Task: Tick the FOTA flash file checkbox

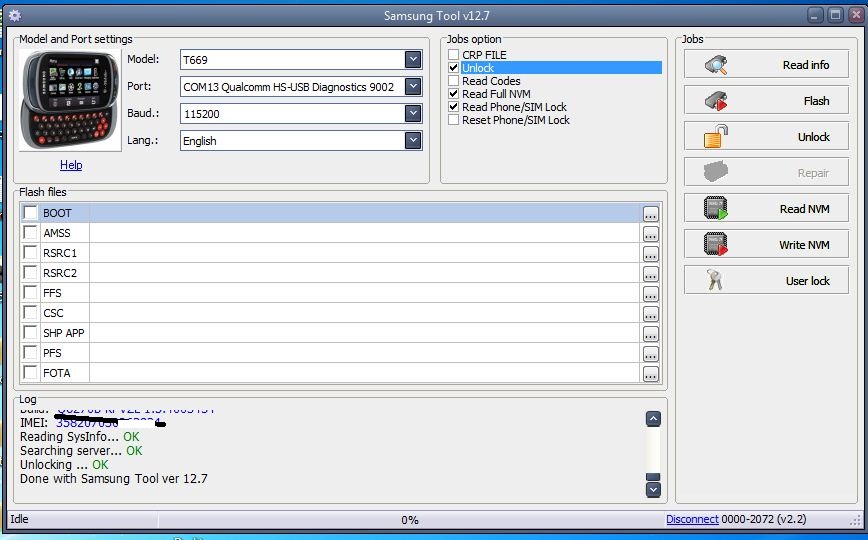Action: pos(30,372)
